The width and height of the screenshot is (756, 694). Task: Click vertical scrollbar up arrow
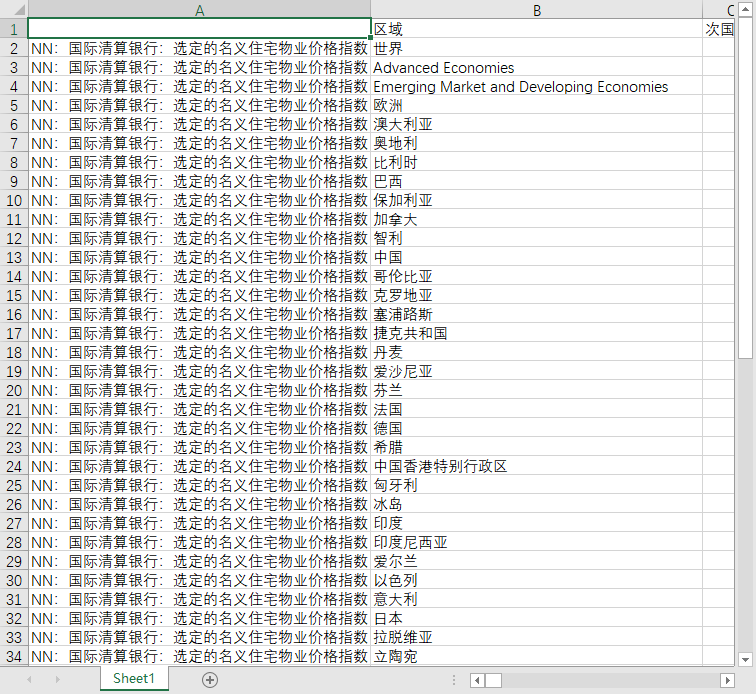745,9
